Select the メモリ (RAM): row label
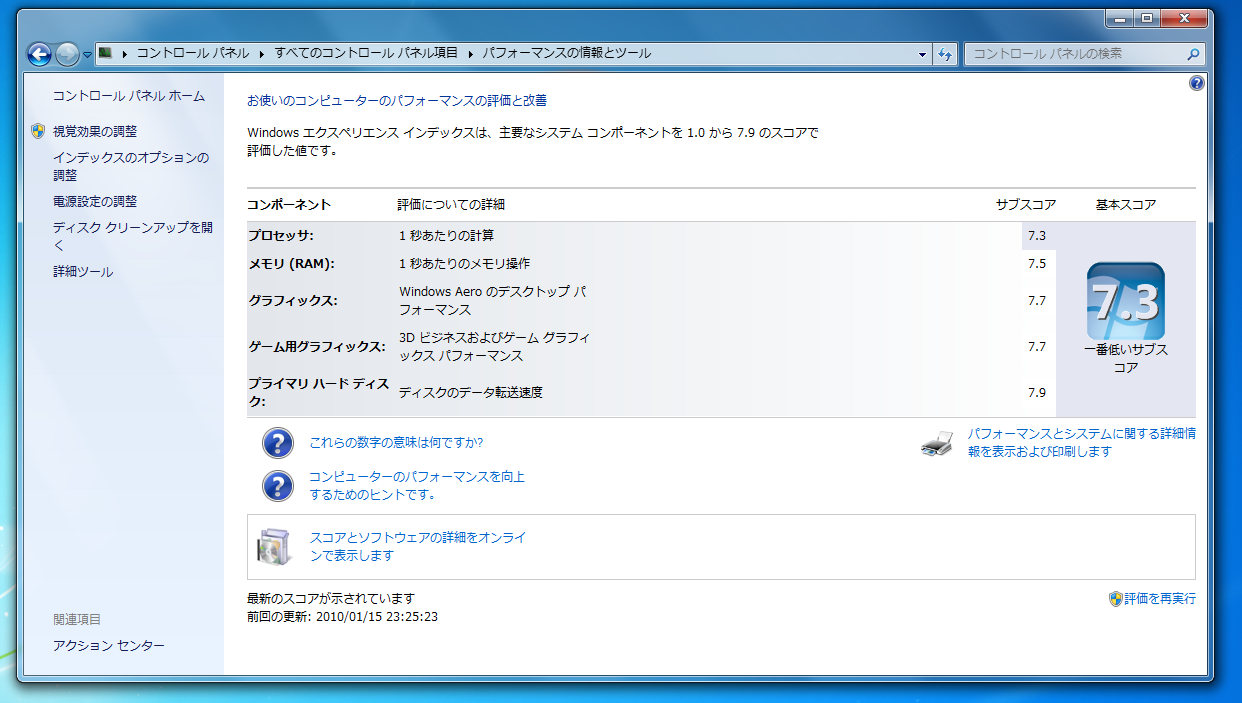 [291, 263]
